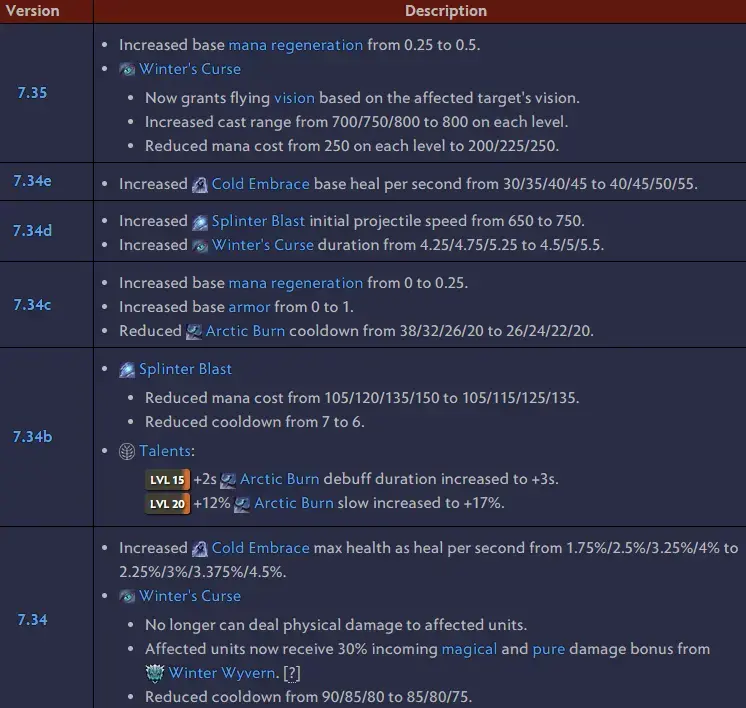
Task: Open version 7.34d link
Action: 32,231
